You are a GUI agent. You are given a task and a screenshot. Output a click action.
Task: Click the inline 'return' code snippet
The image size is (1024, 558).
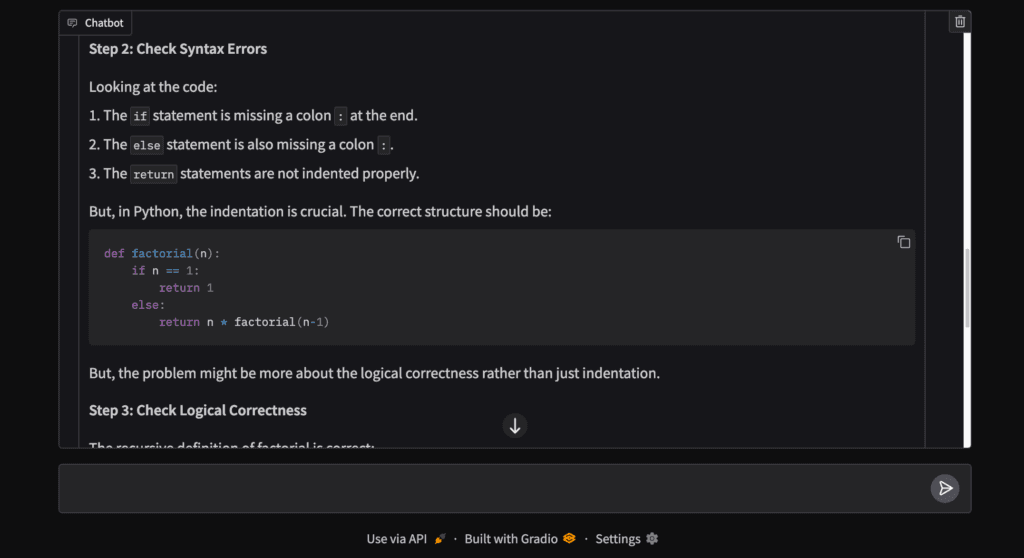[x=153, y=174]
